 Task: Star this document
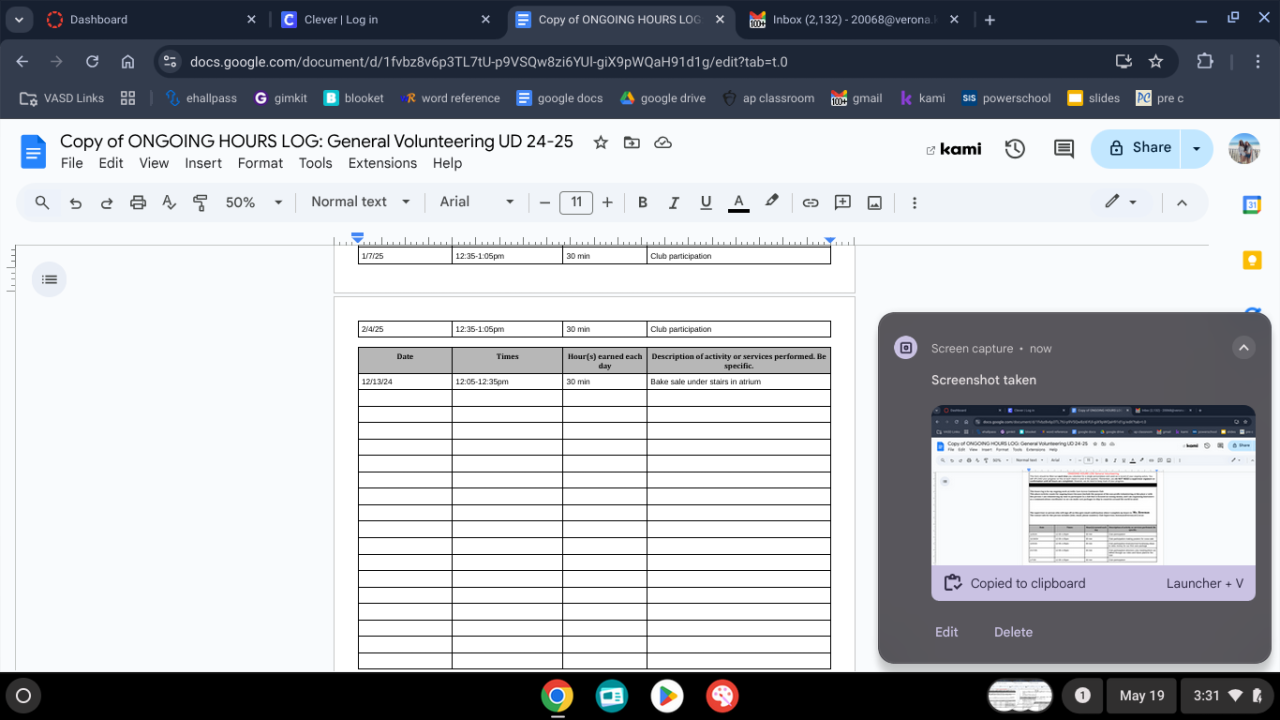(601, 142)
